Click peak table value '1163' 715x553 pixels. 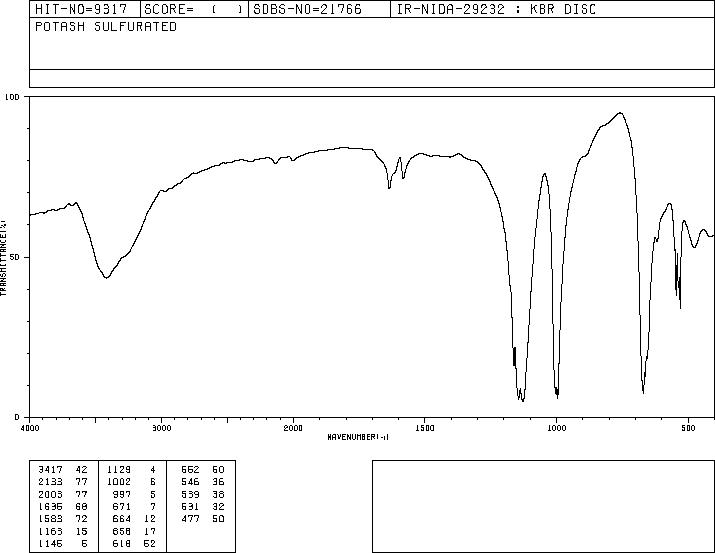(x=50, y=531)
